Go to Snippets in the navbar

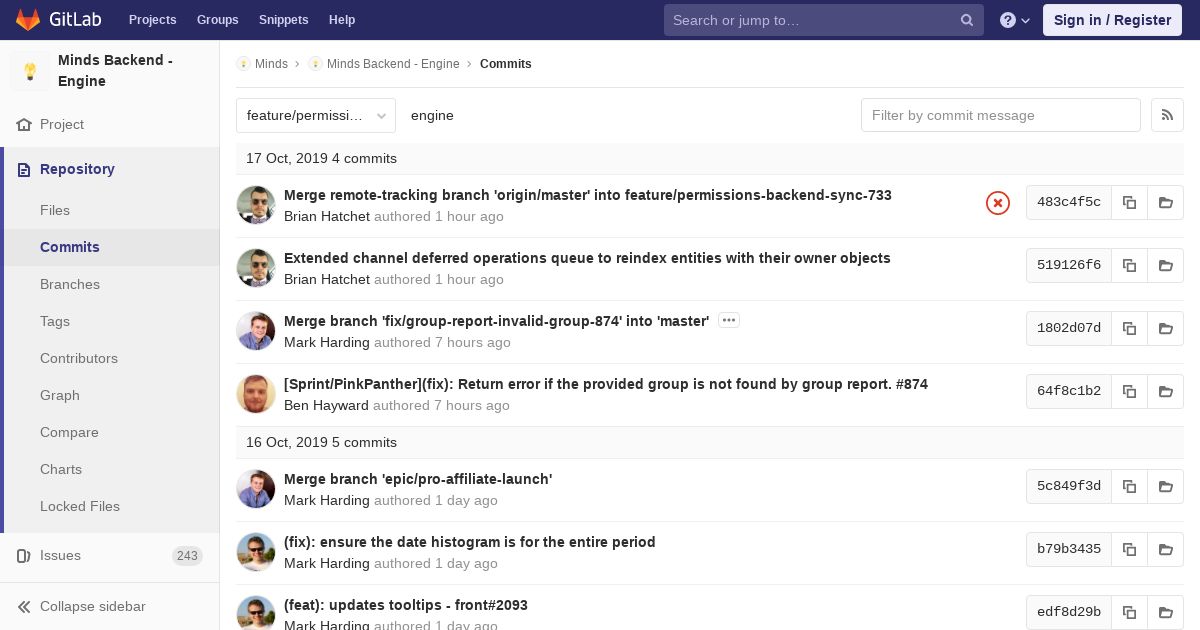pos(283,20)
